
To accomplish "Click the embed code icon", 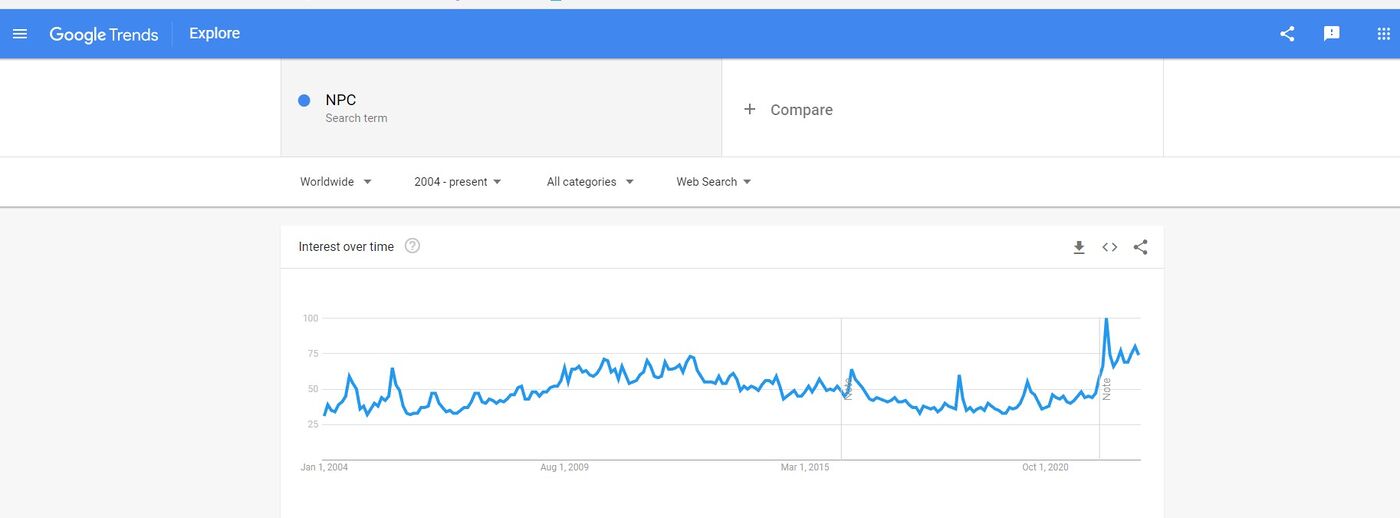I will [x=1109, y=247].
